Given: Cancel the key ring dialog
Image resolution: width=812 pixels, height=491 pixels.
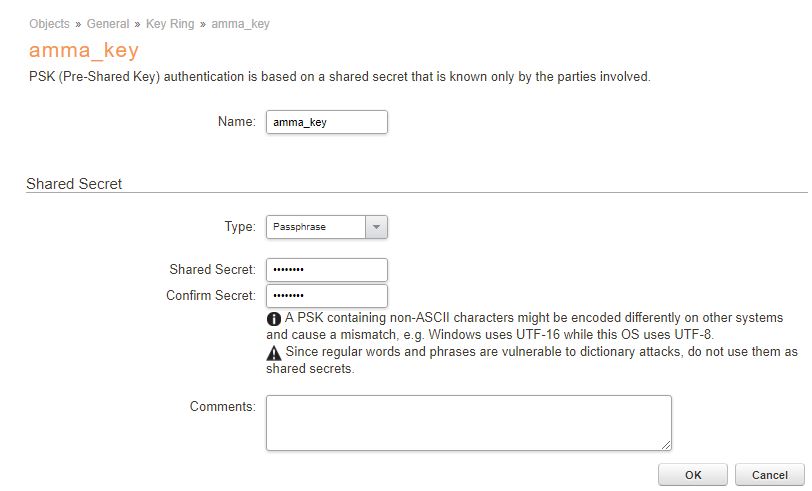Looking at the screenshot, I should coord(769,475).
